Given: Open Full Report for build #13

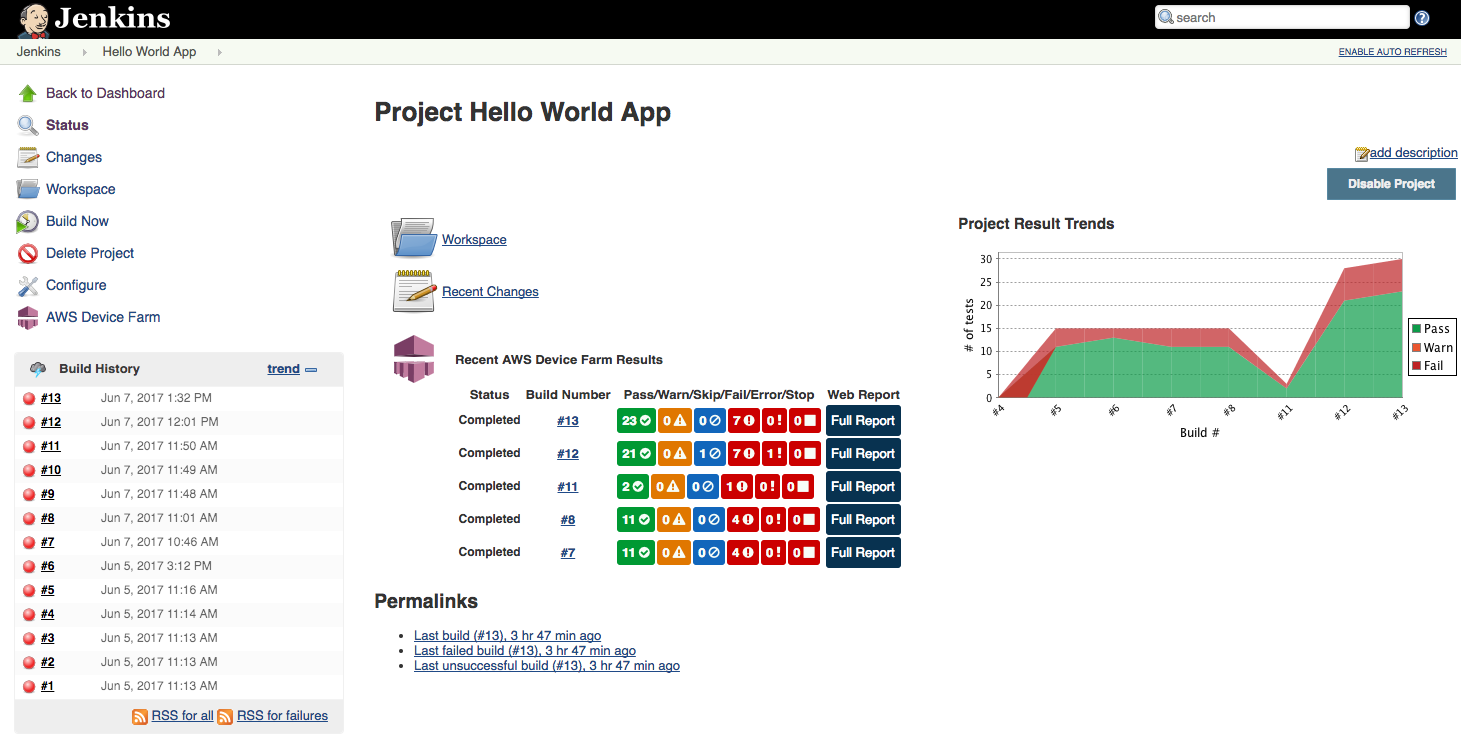Looking at the screenshot, I should tap(863, 421).
